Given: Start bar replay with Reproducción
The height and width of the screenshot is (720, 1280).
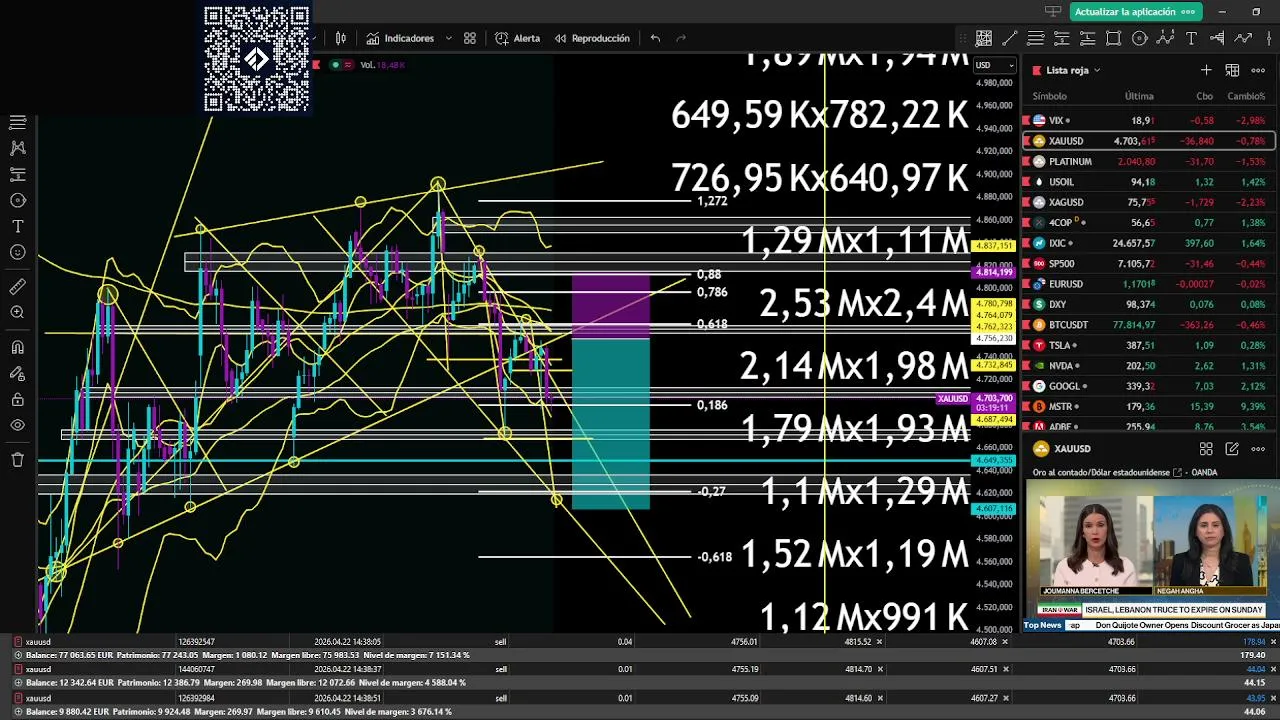Looking at the screenshot, I should [x=592, y=38].
